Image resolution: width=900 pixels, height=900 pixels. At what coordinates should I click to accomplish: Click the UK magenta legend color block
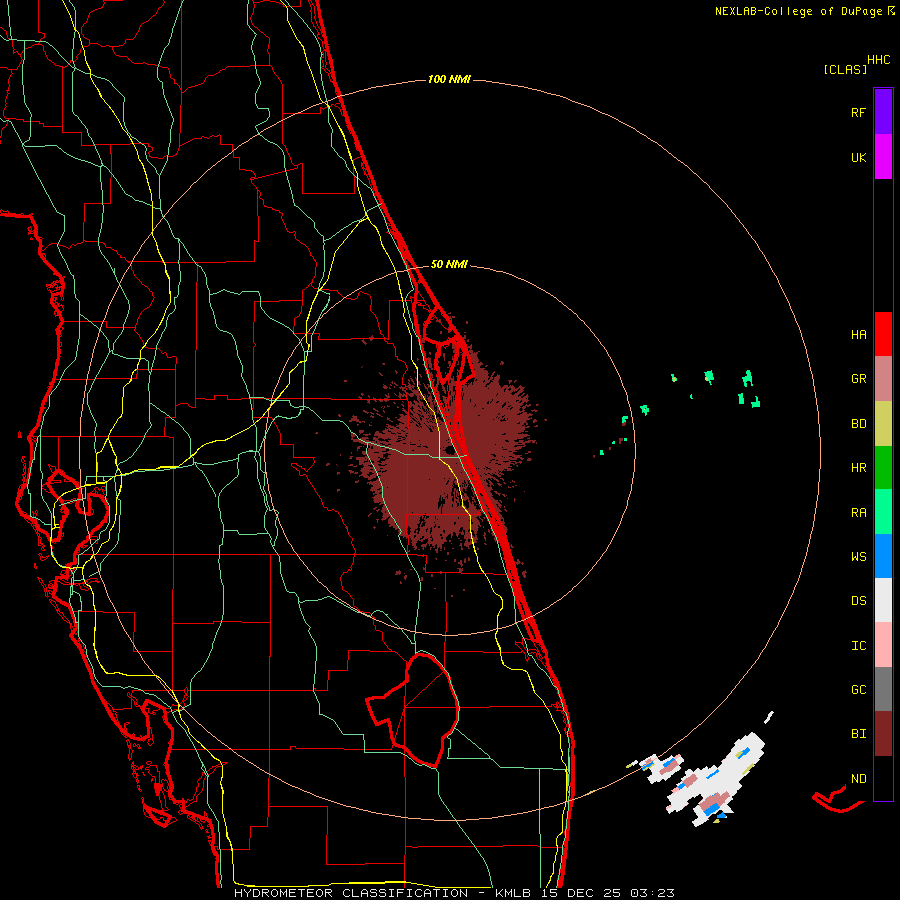[883, 157]
